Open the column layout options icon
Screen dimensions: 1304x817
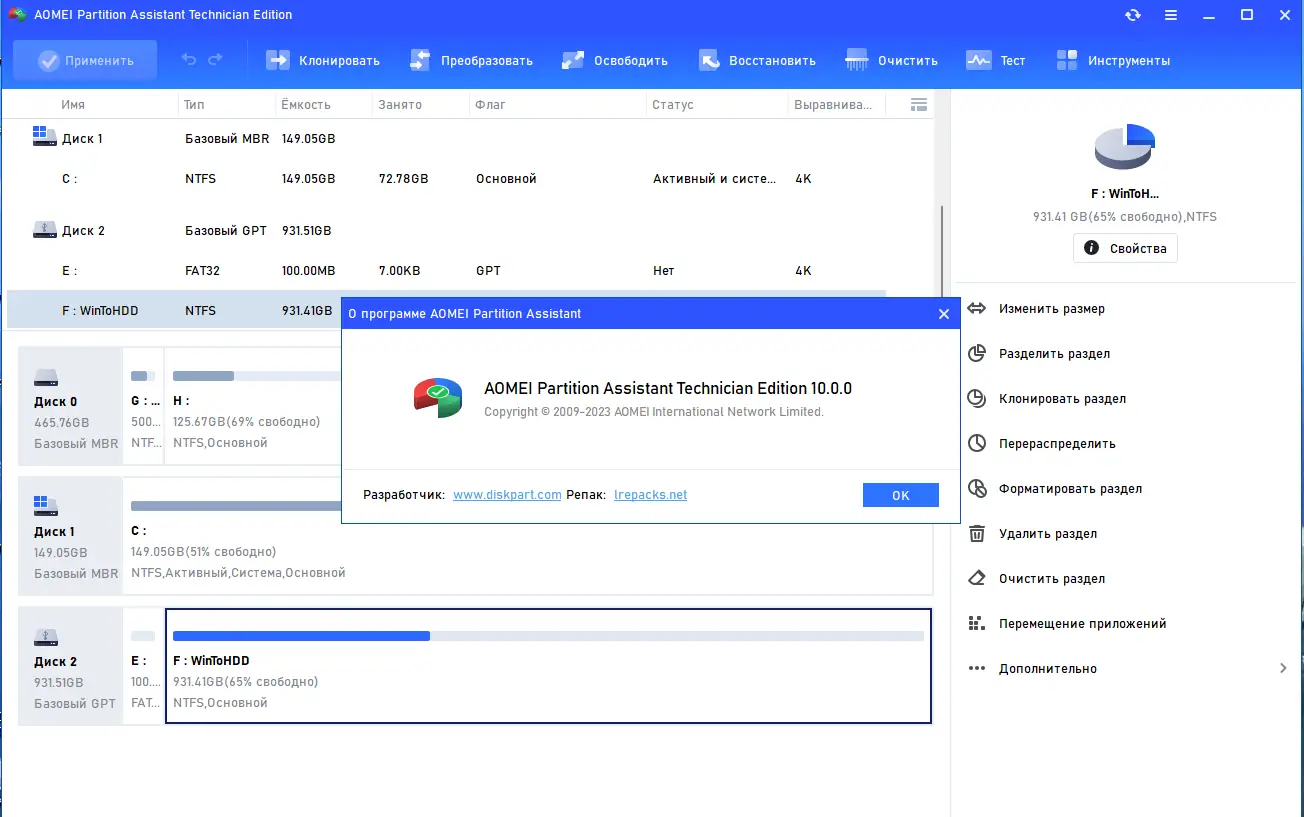(918, 104)
